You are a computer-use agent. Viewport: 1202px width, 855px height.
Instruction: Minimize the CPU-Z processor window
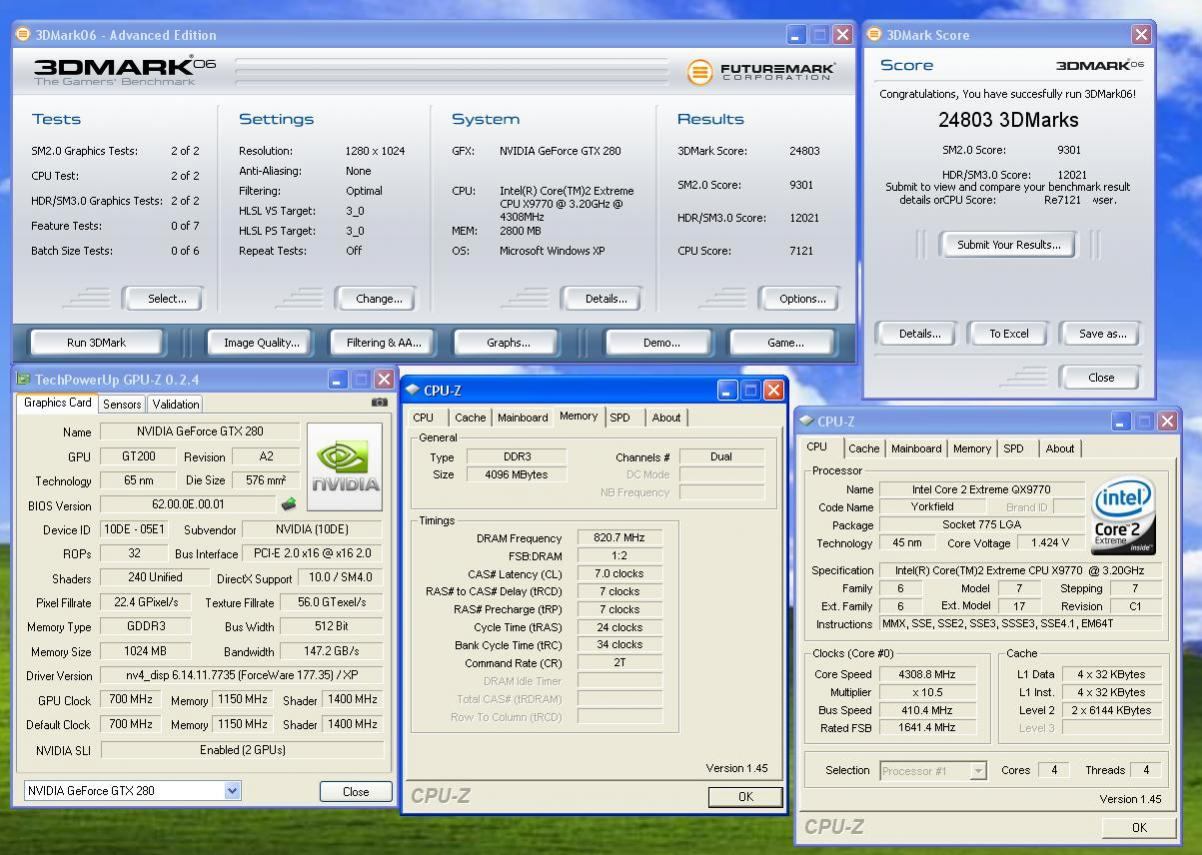1123,421
